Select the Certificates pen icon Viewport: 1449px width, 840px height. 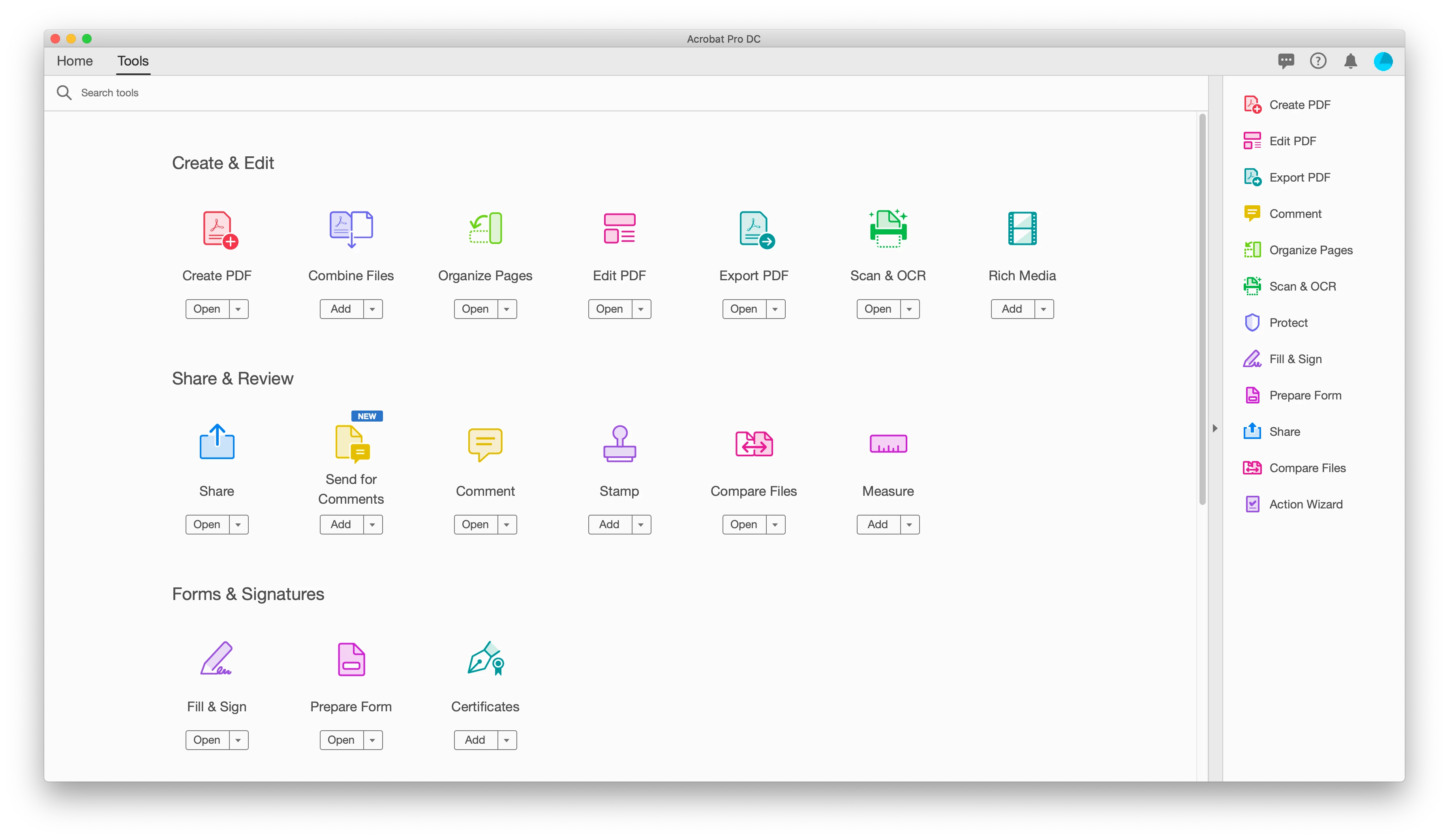(485, 659)
